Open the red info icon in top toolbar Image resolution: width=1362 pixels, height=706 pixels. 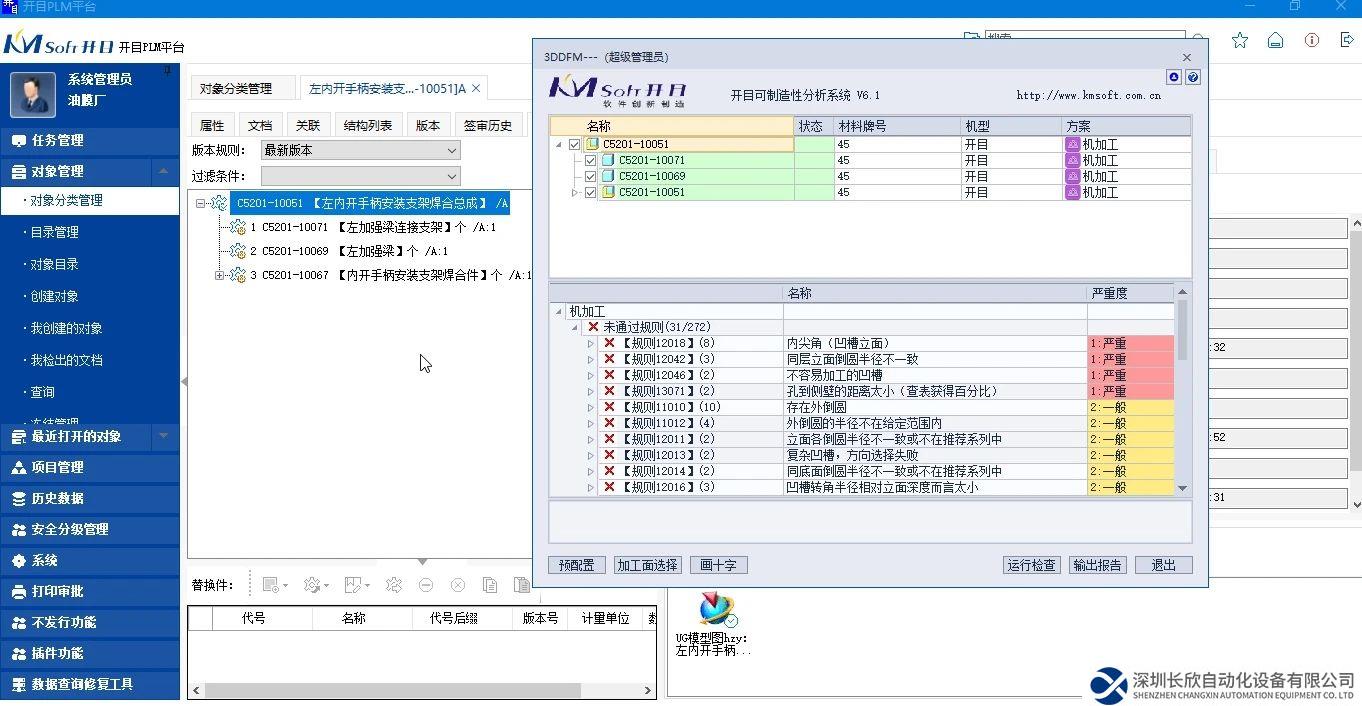(x=1312, y=40)
